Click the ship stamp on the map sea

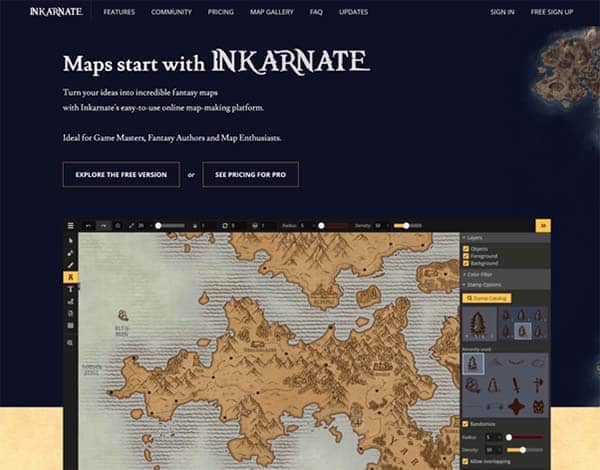[x=123, y=315]
